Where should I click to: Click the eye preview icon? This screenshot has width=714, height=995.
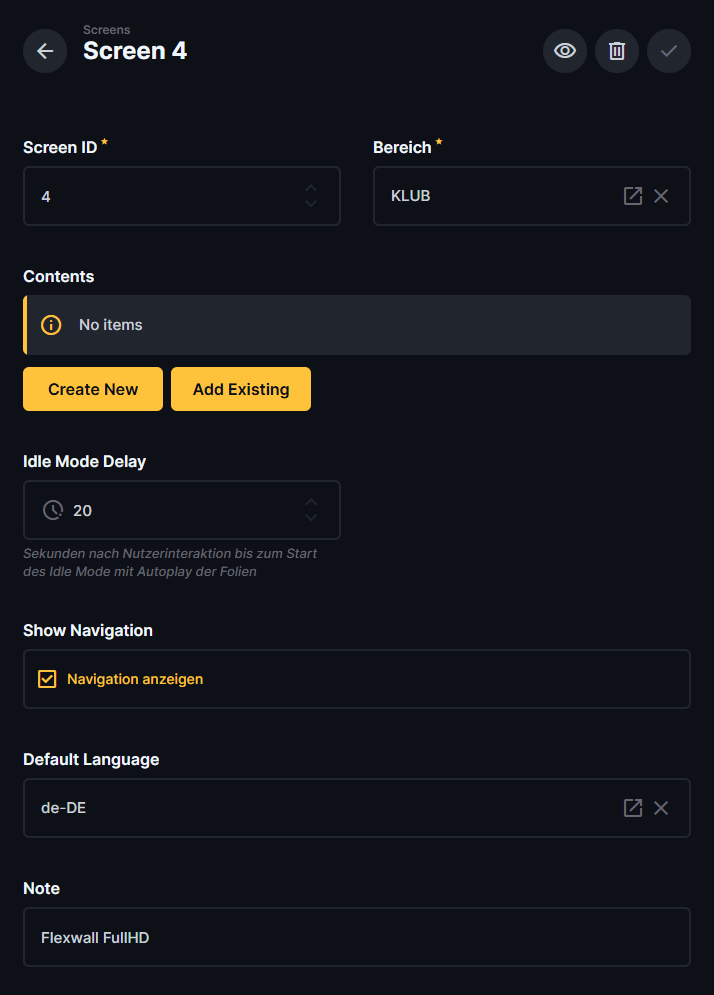point(565,51)
